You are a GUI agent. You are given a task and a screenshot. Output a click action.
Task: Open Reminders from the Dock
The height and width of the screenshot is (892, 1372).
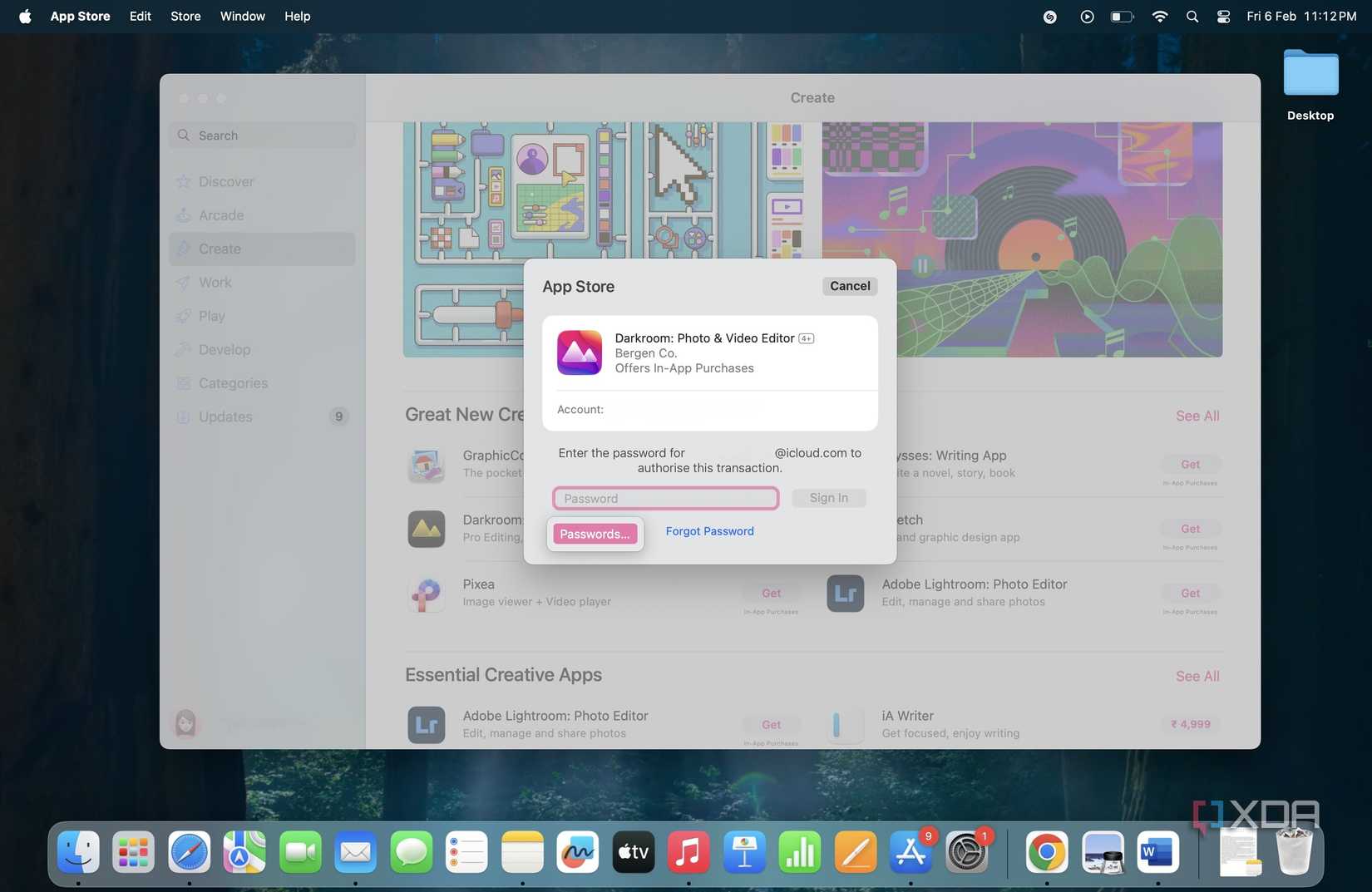[466, 851]
